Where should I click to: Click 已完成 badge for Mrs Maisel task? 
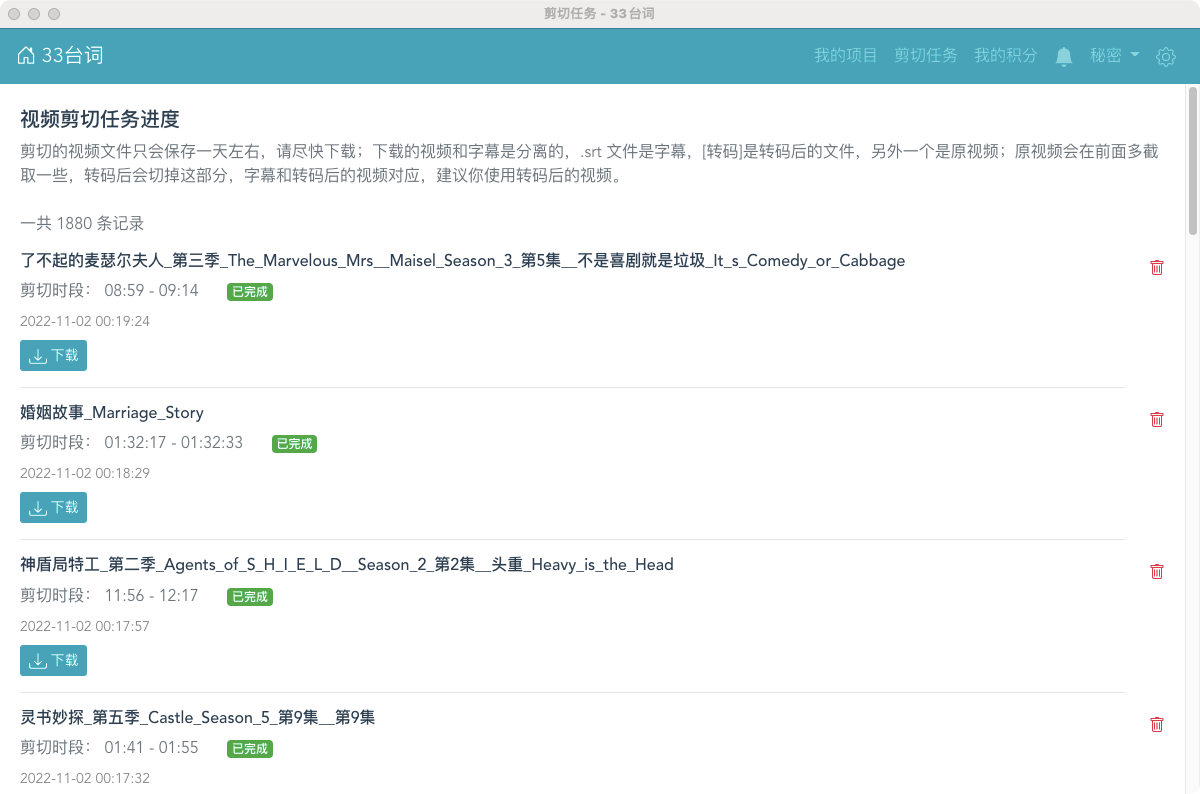tap(250, 292)
